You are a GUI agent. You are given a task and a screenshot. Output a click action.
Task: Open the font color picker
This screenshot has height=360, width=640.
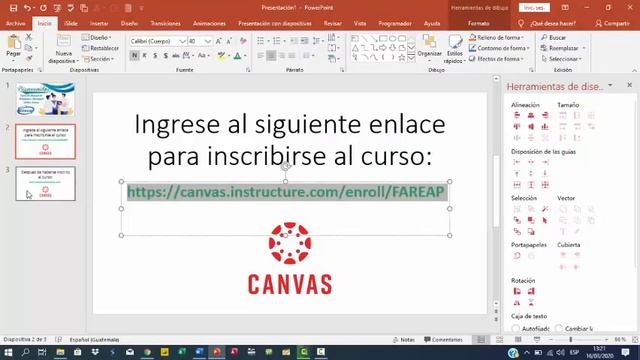click(x=239, y=56)
